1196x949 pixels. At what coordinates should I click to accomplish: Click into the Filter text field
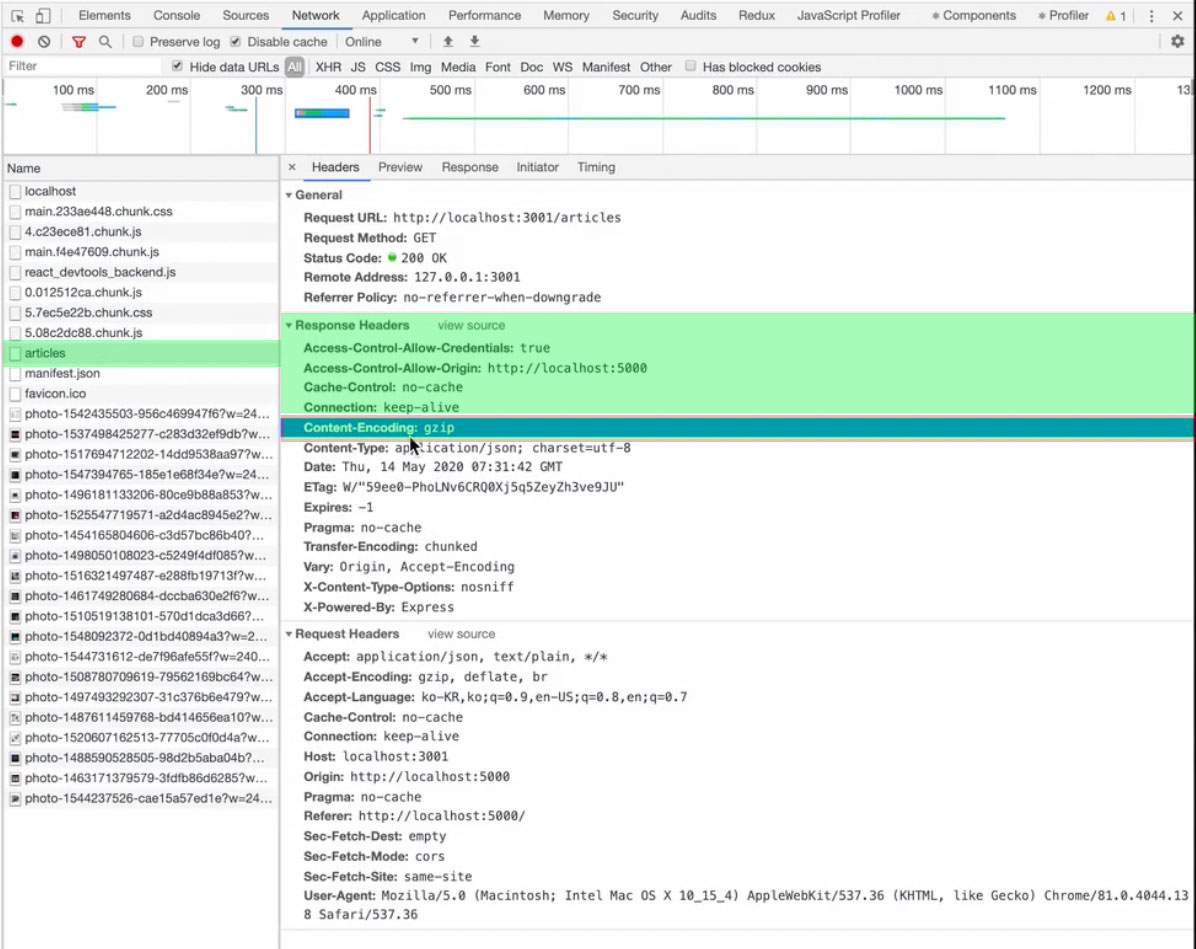[82, 66]
